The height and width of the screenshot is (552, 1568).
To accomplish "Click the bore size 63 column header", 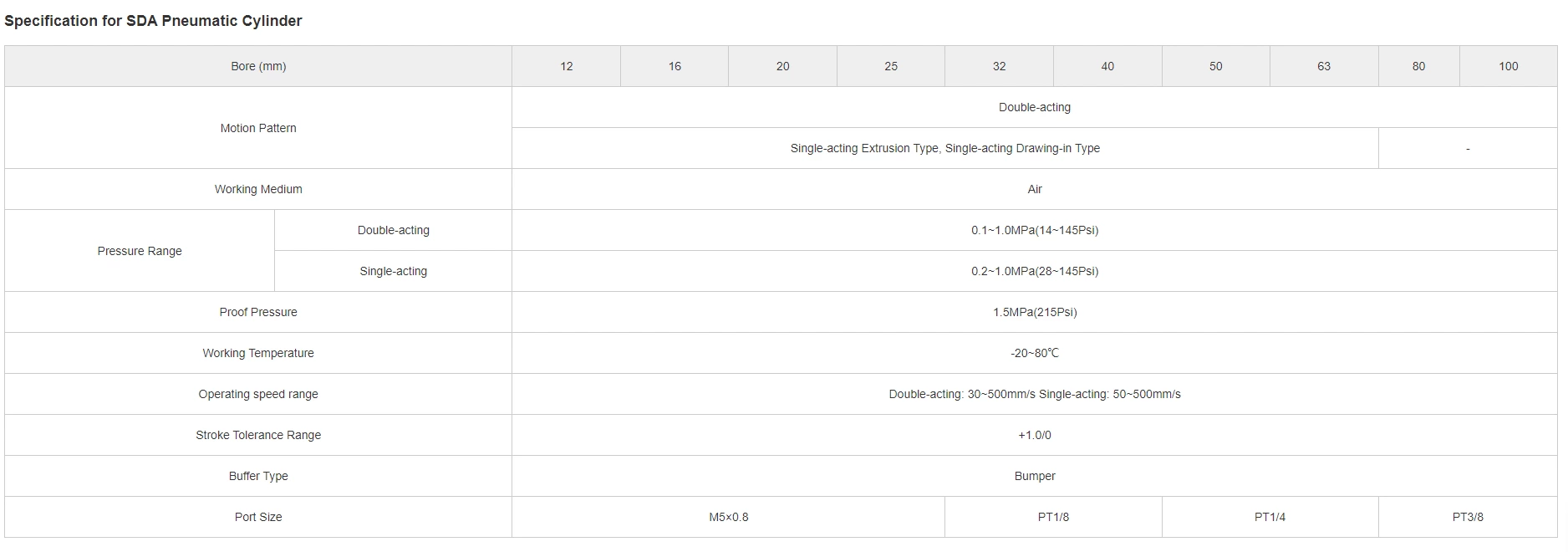I will (1323, 66).
